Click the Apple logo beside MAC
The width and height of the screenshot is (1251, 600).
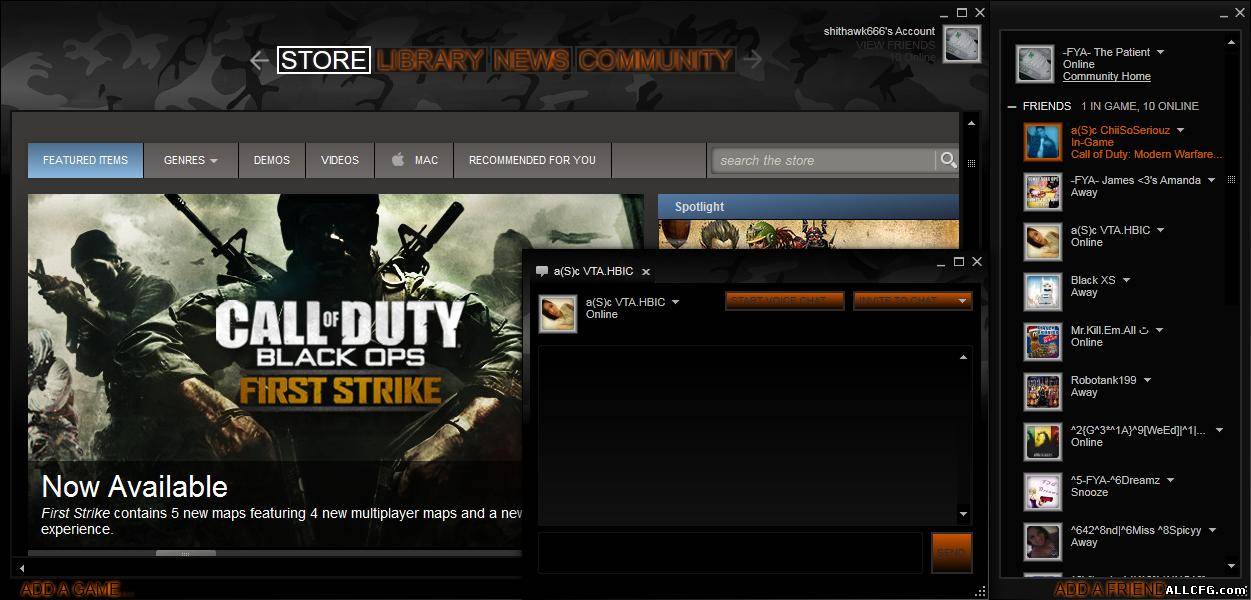(x=397, y=160)
